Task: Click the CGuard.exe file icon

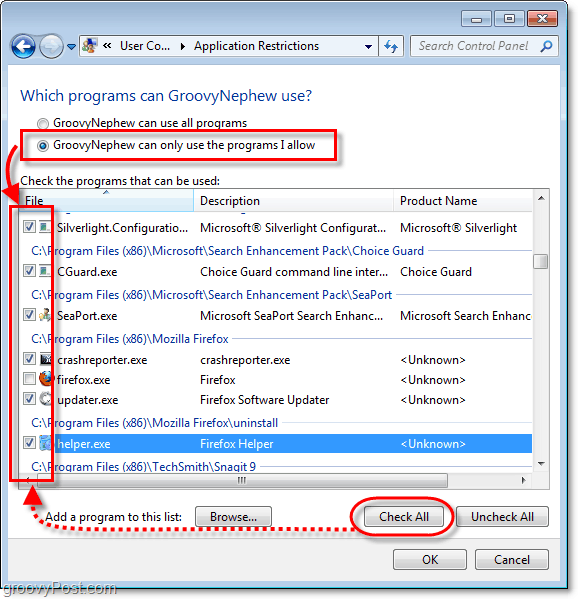Action: [46, 271]
